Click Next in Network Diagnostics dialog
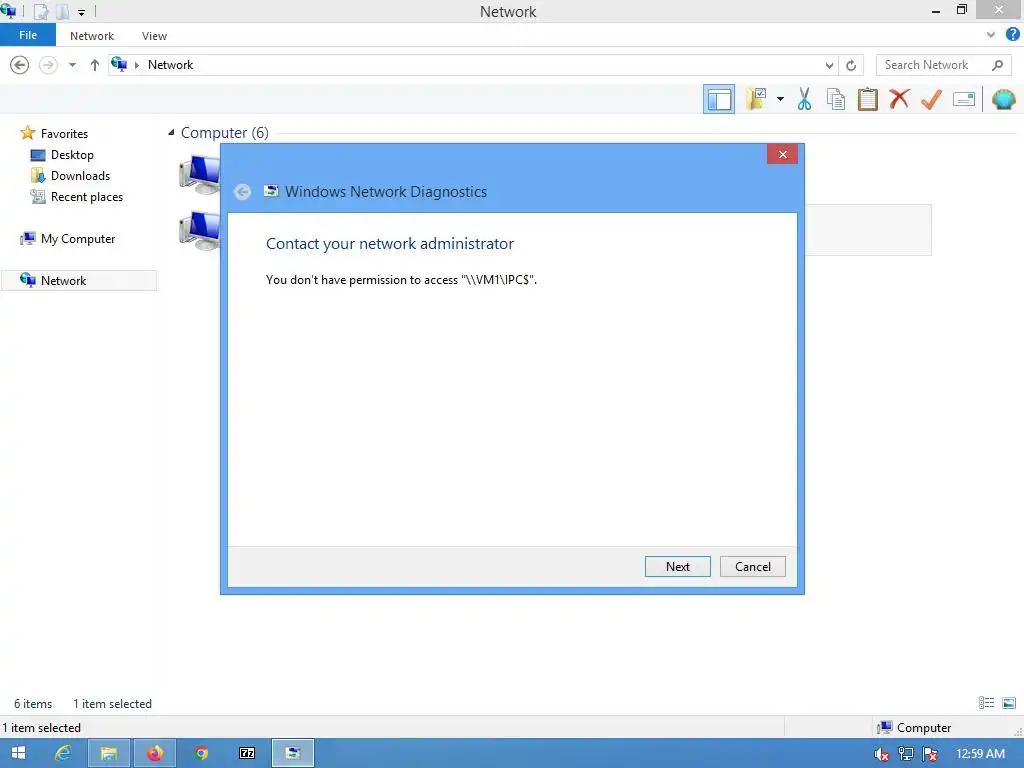The image size is (1024, 768). (677, 567)
